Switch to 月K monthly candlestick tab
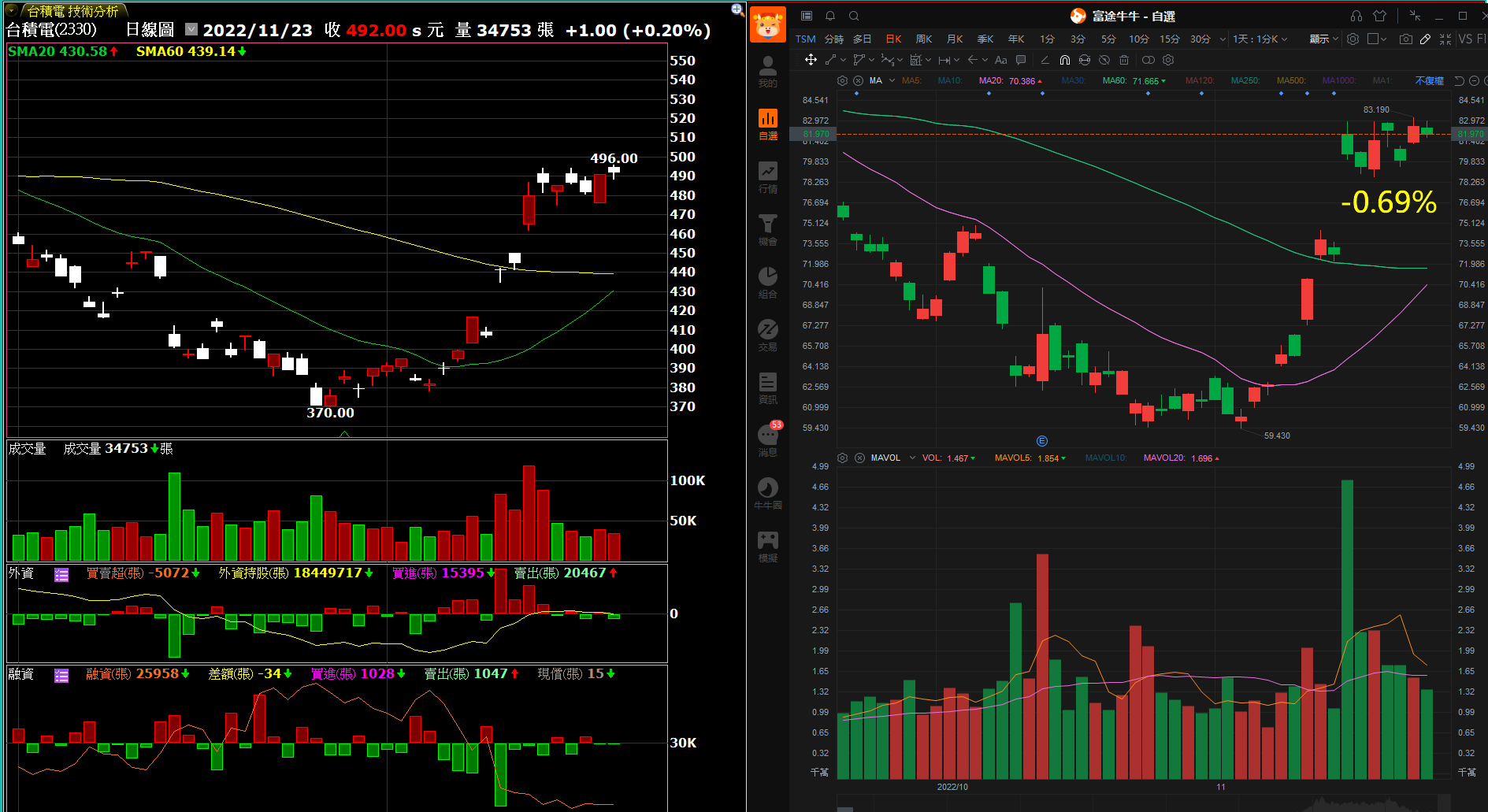Image resolution: width=1488 pixels, height=812 pixels. click(x=955, y=39)
